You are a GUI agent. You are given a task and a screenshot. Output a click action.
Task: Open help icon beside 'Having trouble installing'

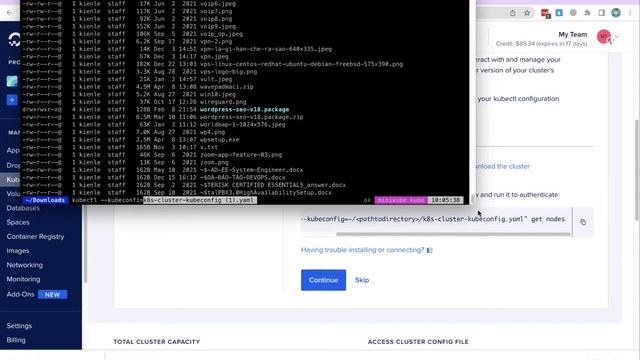(429, 250)
